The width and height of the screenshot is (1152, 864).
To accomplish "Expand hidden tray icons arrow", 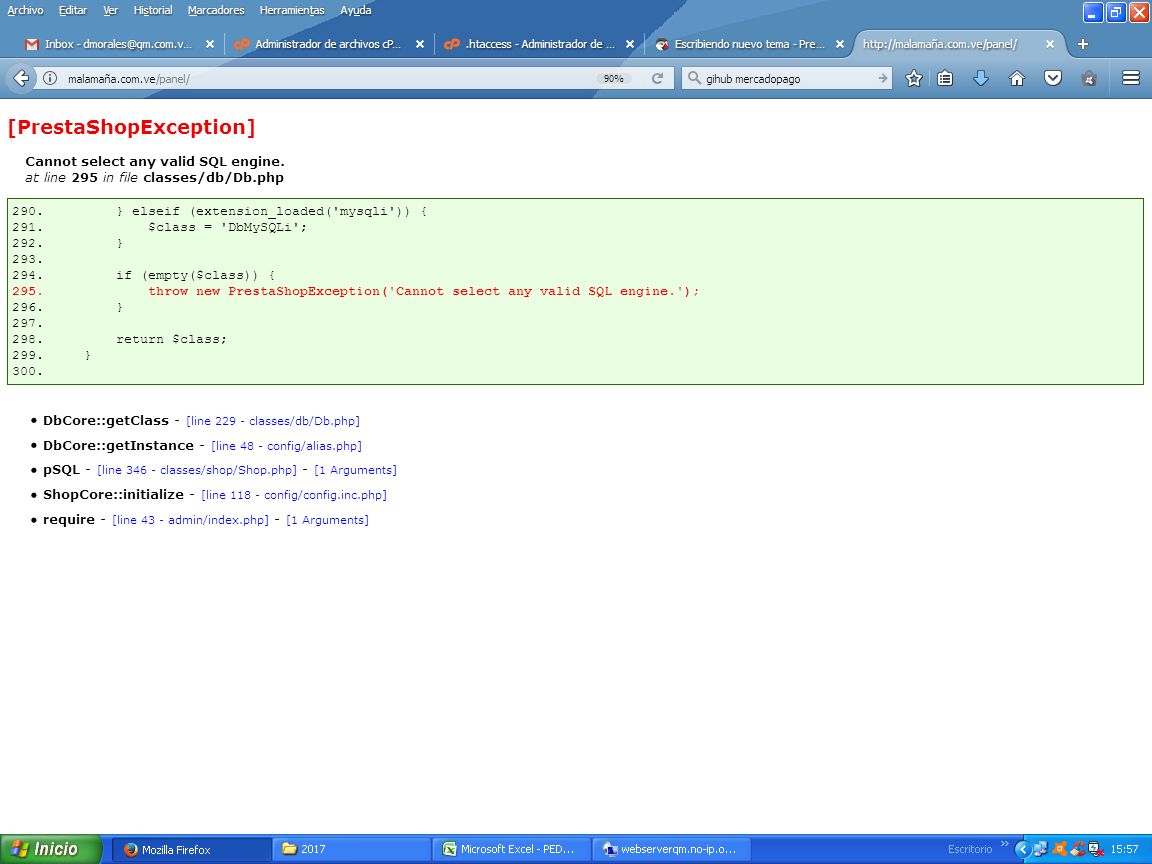I will [x=1022, y=849].
